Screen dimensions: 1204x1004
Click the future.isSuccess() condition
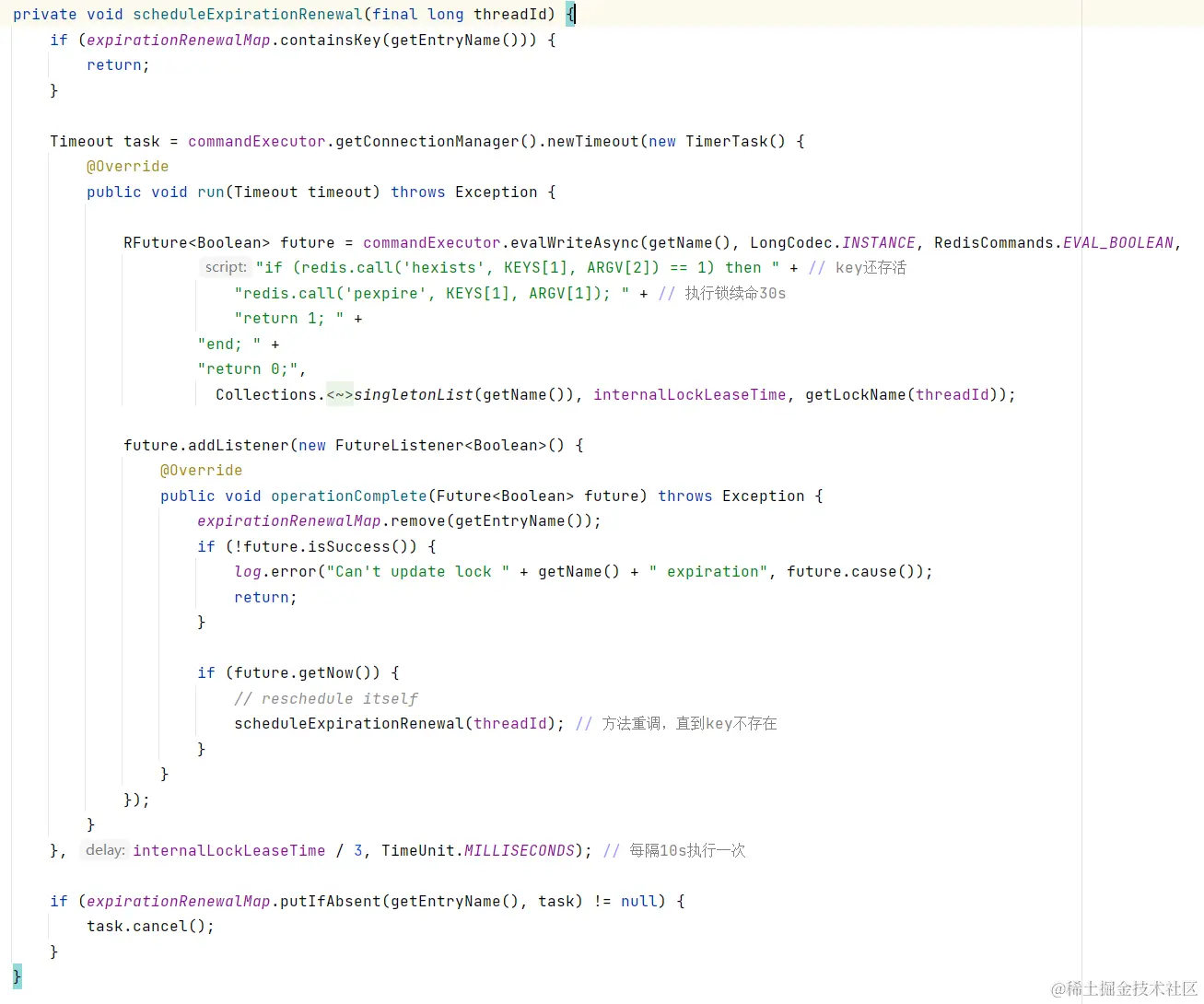click(x=321, y=547)
